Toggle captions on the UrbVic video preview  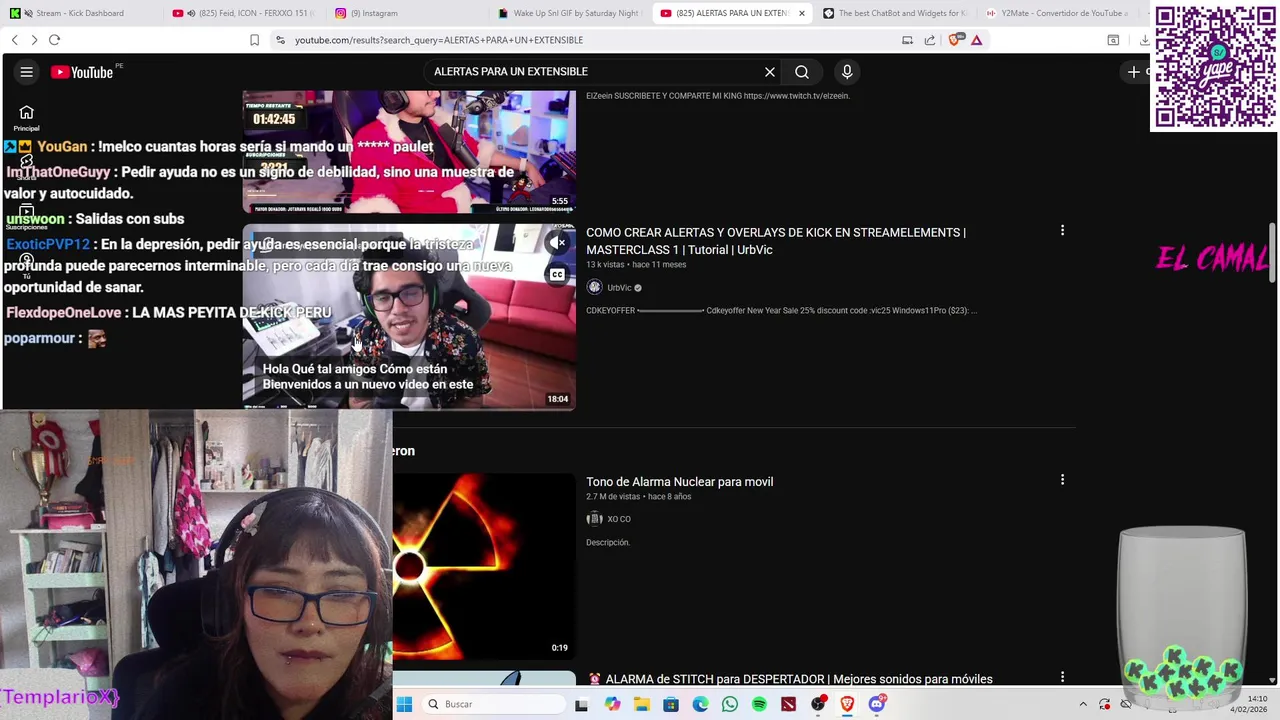[x=557, y=275]
